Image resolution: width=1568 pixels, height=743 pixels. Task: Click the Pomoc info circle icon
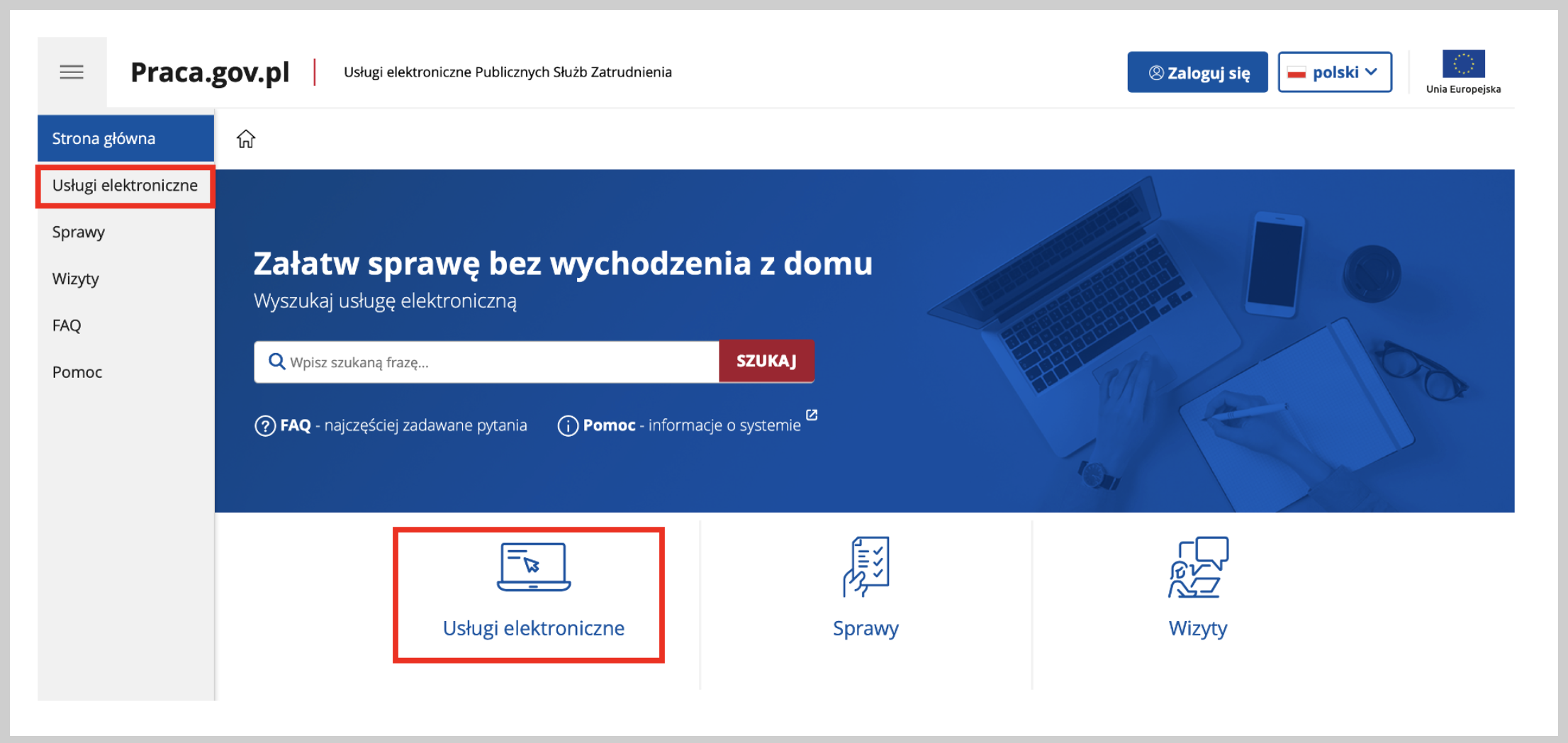click(x=568, y=425)
